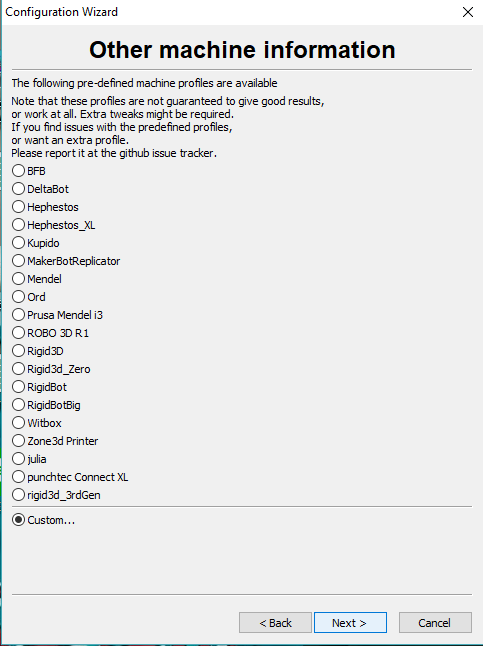The height and width of the screenshot is (646, 483).
Task: Continue with the Next > button
Action: pos(350,623)
